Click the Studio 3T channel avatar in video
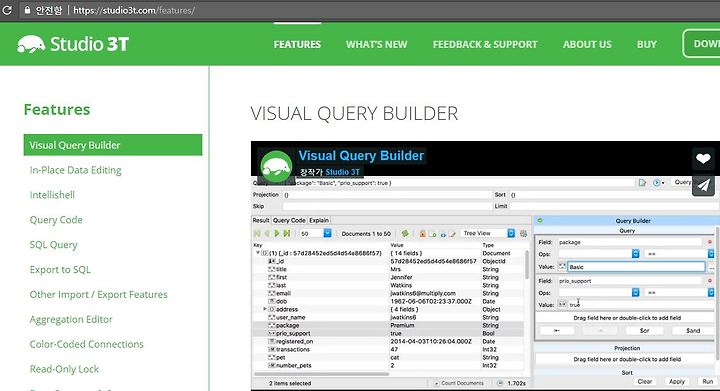 (x=276, y=166)
